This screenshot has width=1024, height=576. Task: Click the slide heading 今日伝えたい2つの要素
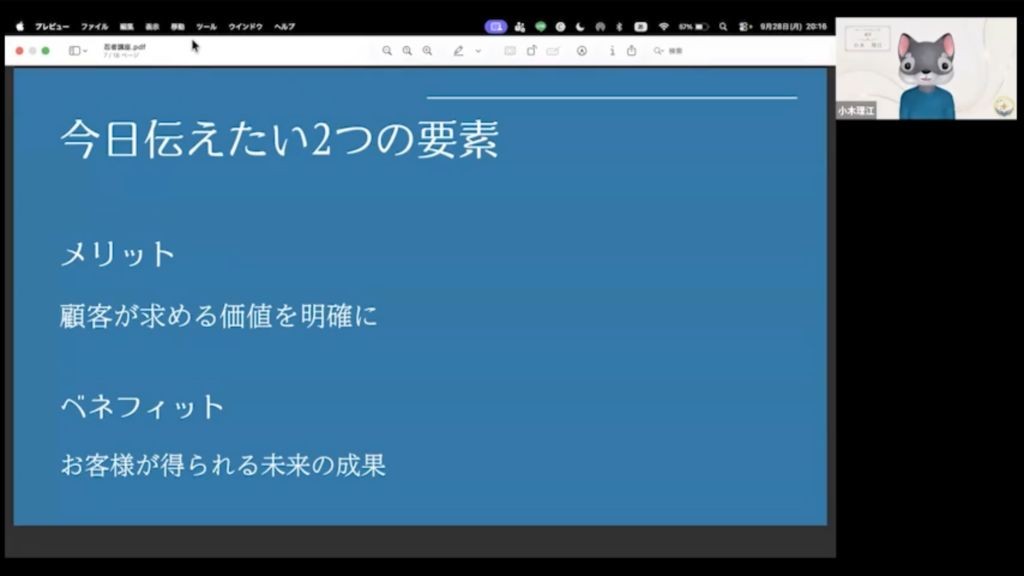(x=280, y=138)
